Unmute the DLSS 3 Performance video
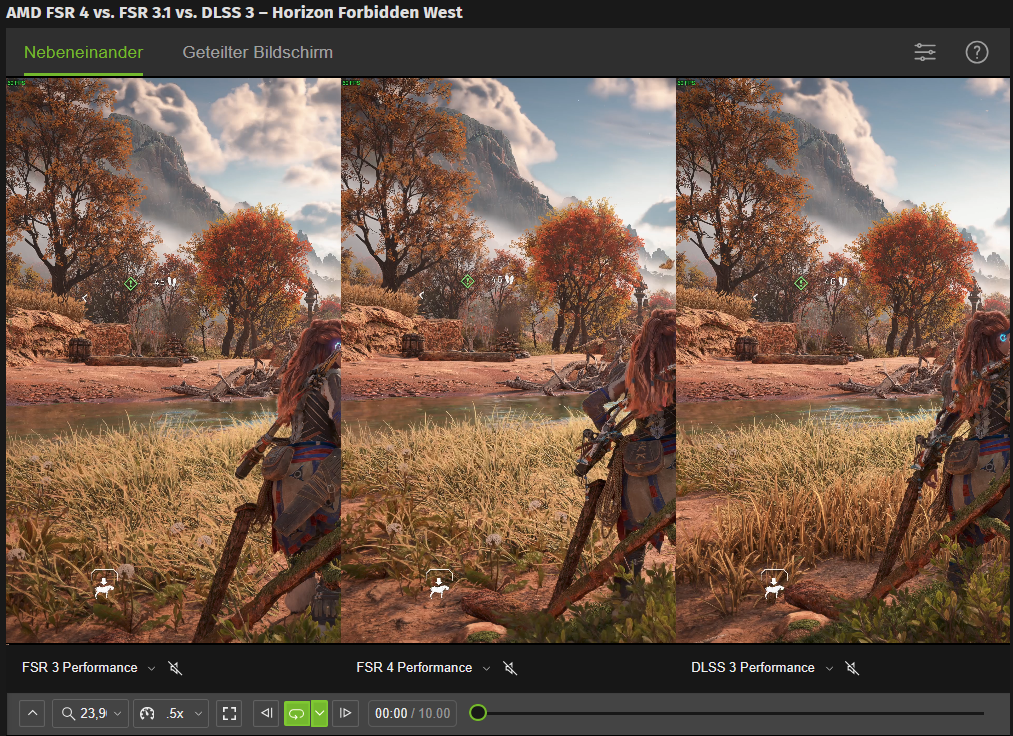The image size is (1013, 736). point(852,668)
